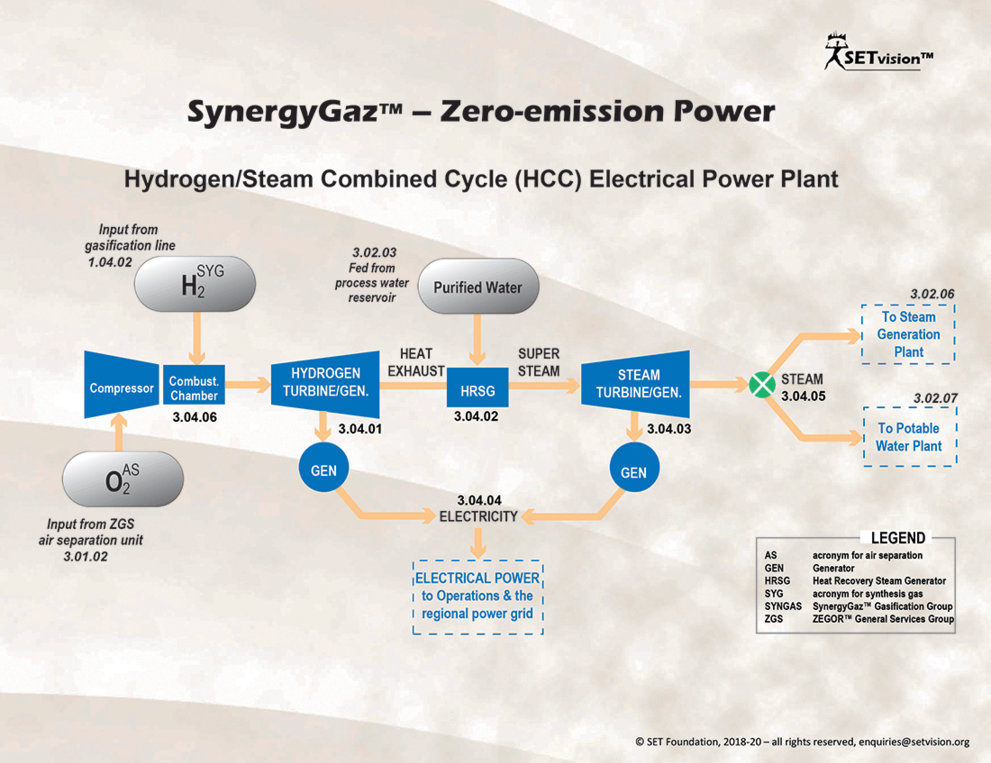The width and height of the screenshot is (991, 763).
Task: Click the enquiries@setvision.org email address
Action: point(914,742)
